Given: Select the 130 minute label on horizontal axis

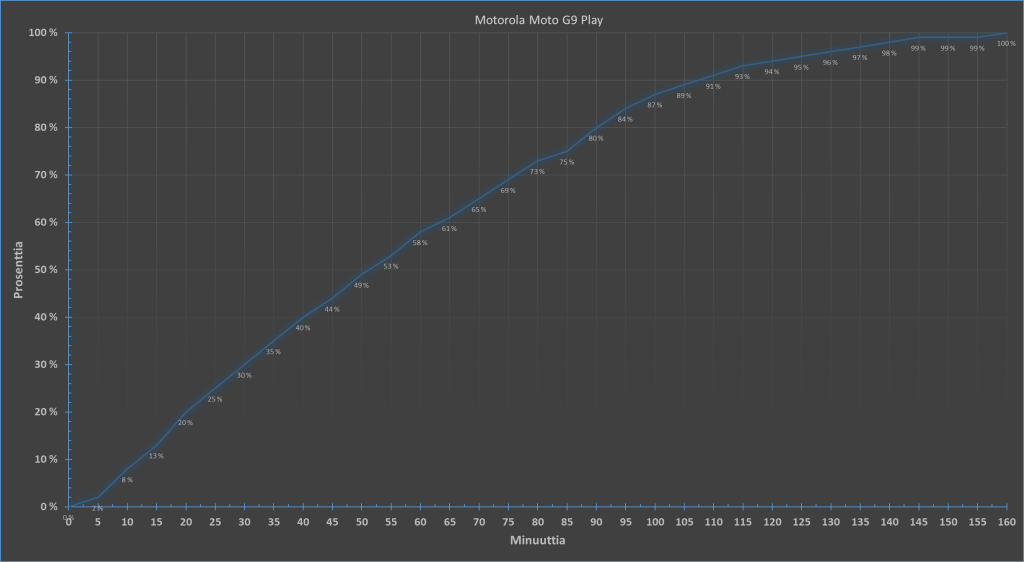Looking at the screenshot, I should click(830, 522).
